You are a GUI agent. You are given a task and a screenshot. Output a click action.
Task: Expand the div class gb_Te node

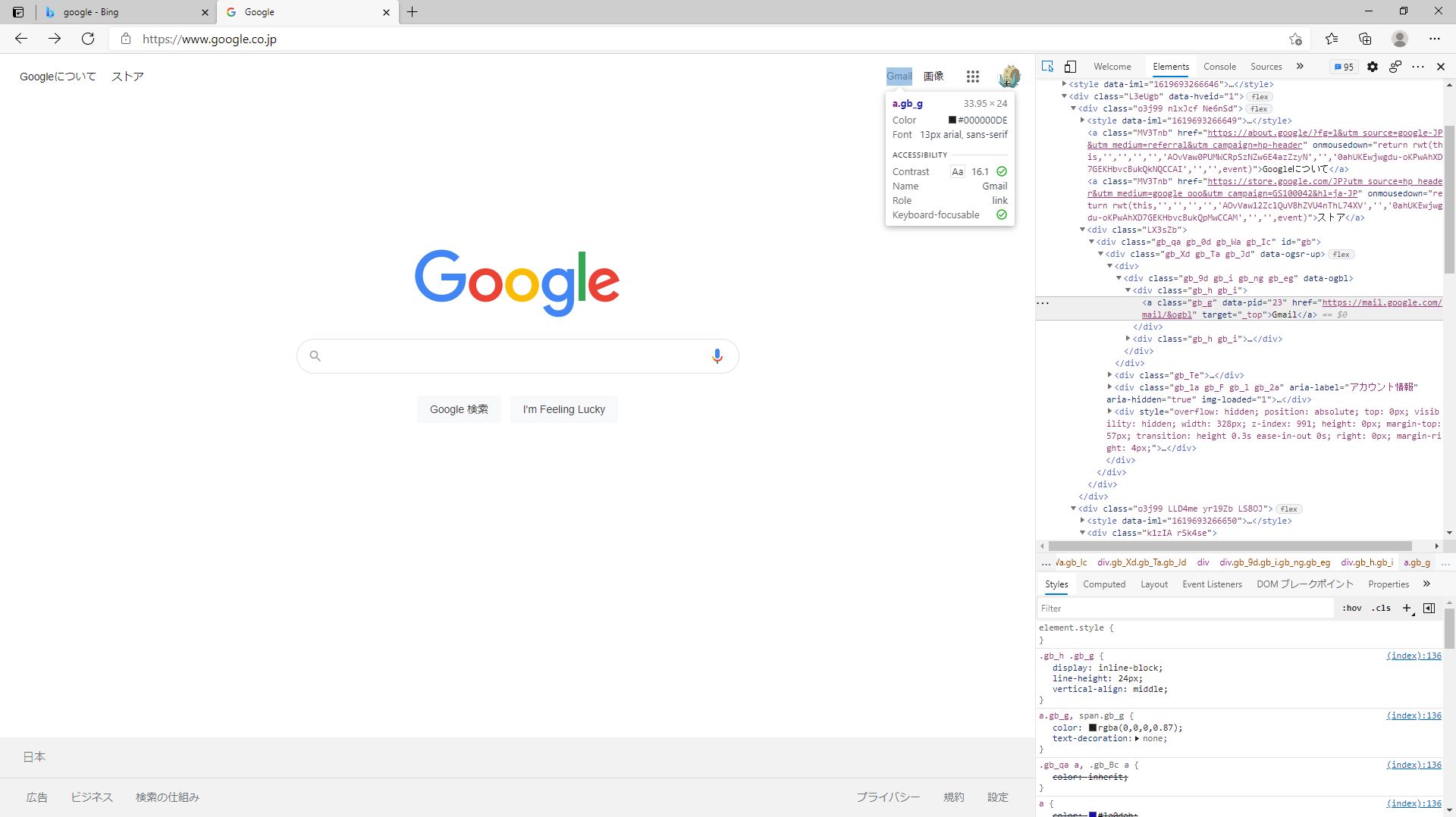(x=1109, y=375)
